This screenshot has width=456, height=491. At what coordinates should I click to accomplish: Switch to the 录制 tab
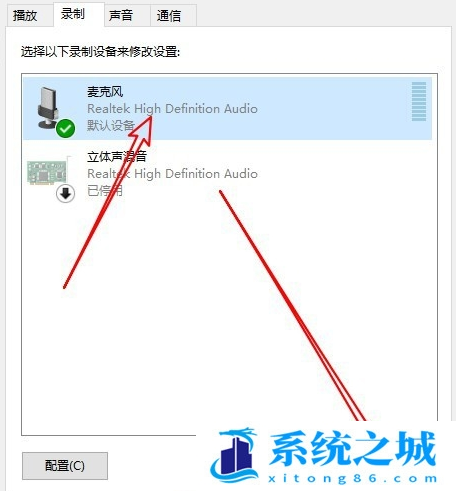point(73,14)
